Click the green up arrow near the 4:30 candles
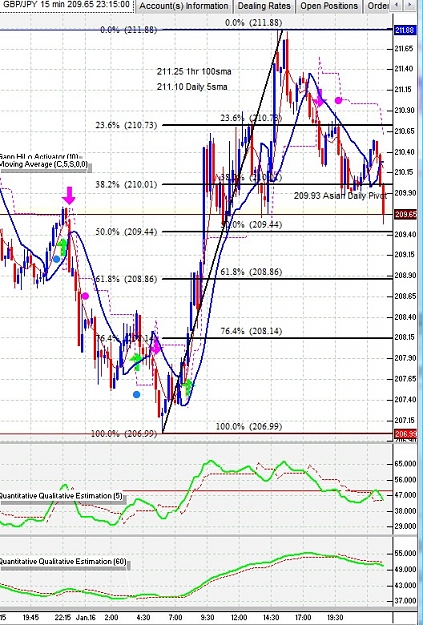Viewport: 423px width, 625px height. [137, 362]
